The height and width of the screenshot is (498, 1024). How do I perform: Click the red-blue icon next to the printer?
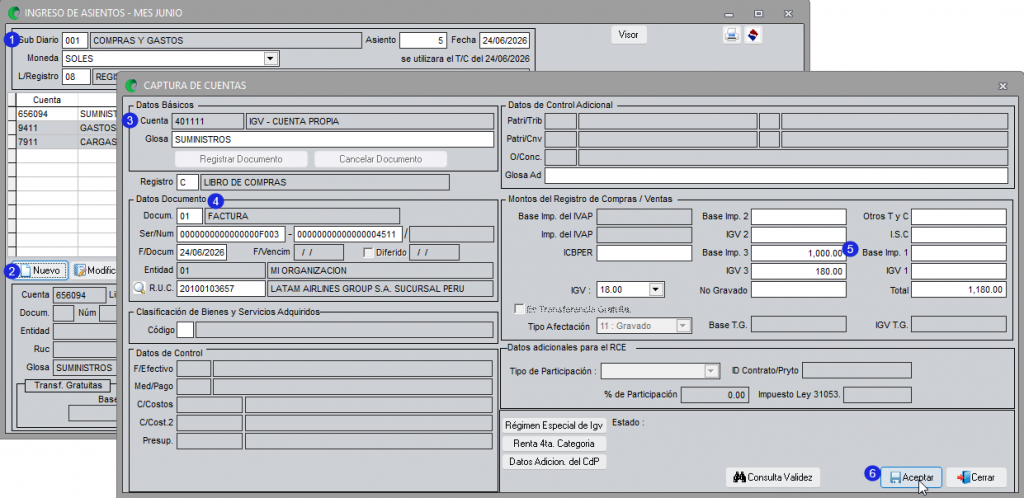click(753, 35)
